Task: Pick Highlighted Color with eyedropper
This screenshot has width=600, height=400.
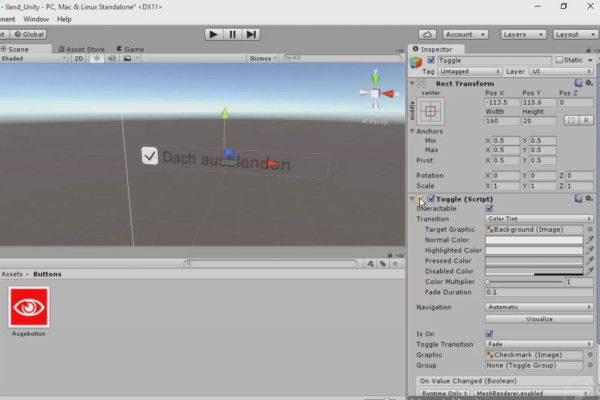Action: pyautogui.click(x=590, y=250)
